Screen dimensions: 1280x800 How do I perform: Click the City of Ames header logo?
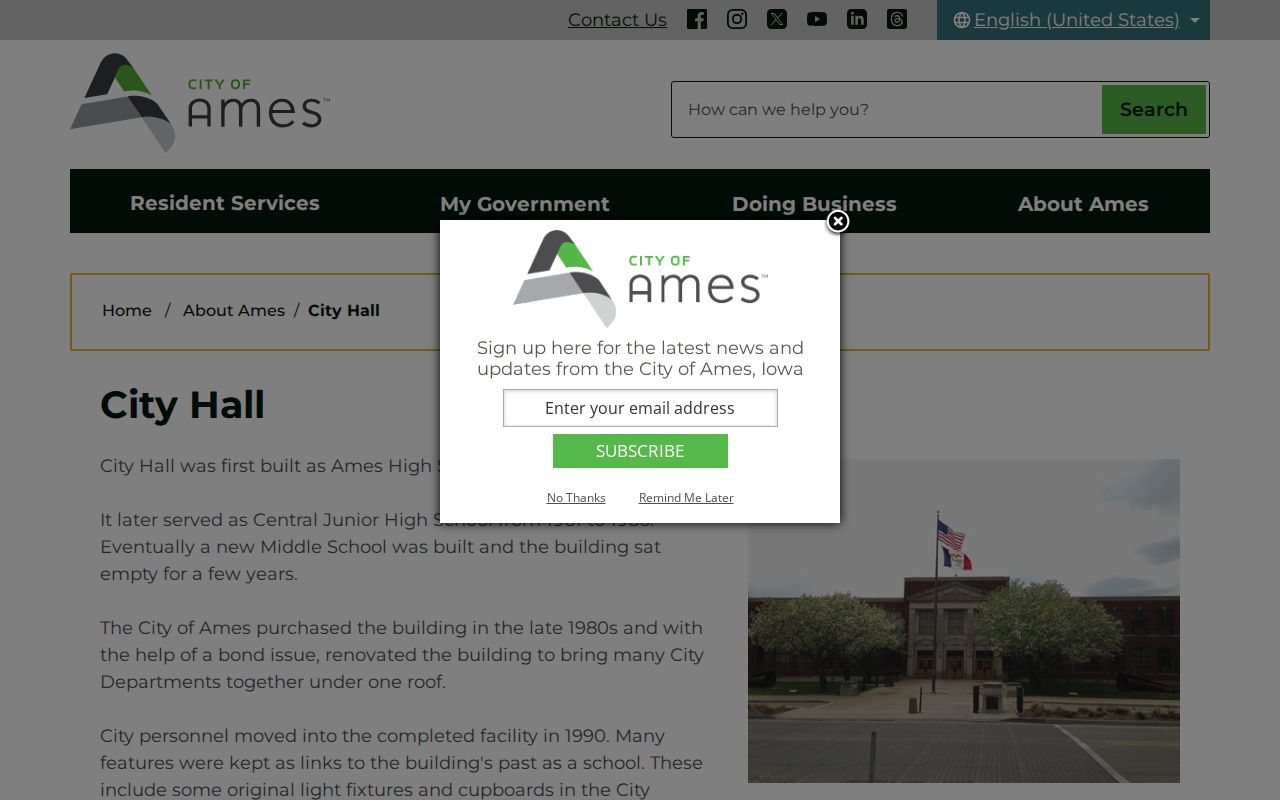[200, 103]
